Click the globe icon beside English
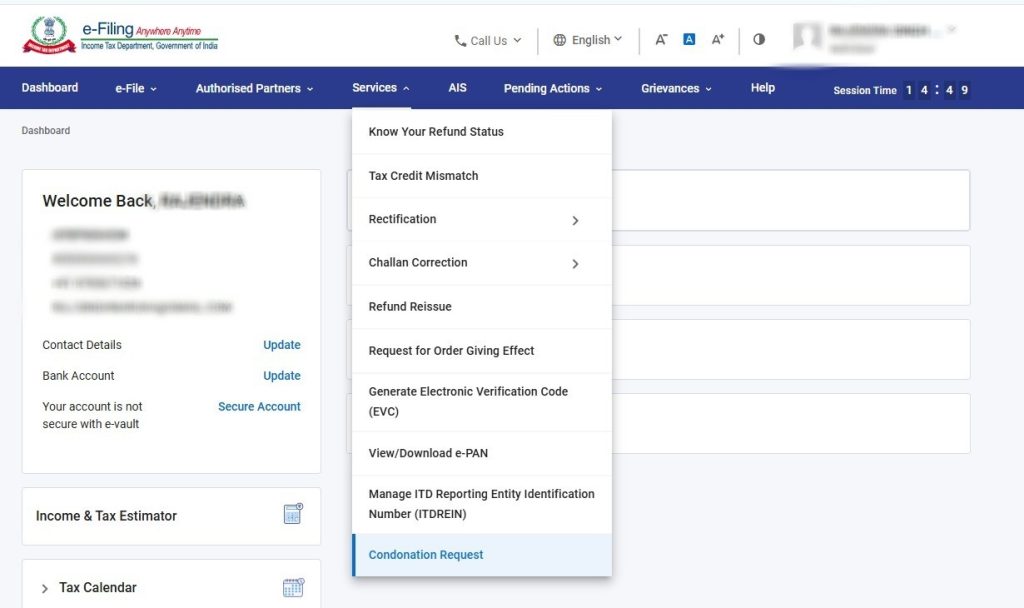 point(560,40)
